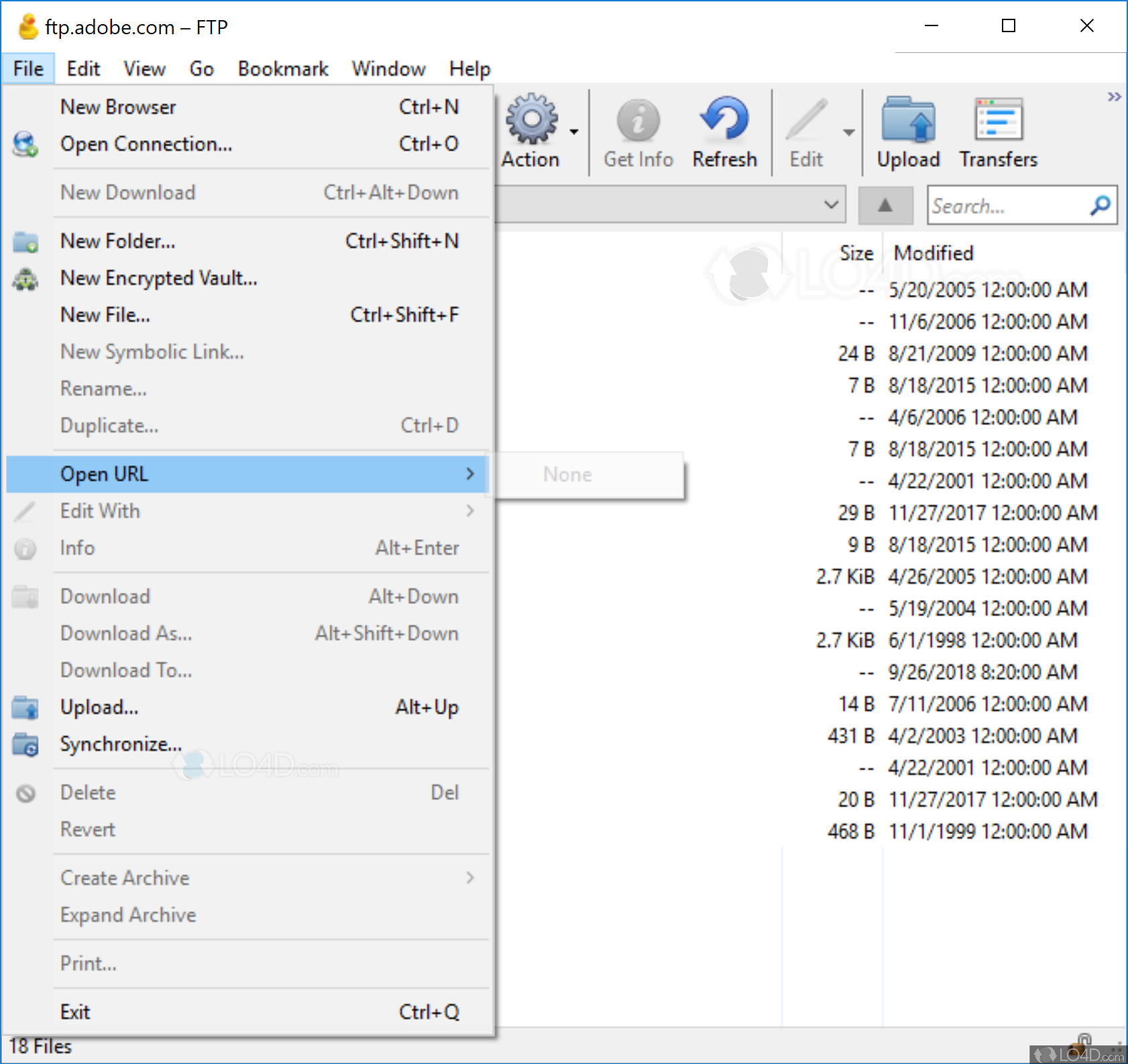Select Open Connection globe menu entry
The height and width of the screenshot is (1064, 1128).
coord(146,144)
